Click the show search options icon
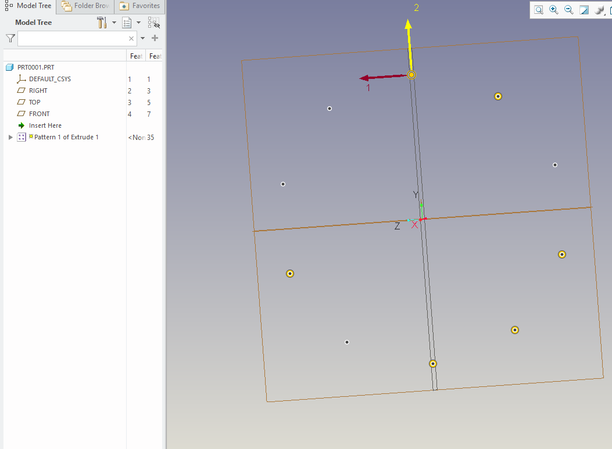 point(154,22)
